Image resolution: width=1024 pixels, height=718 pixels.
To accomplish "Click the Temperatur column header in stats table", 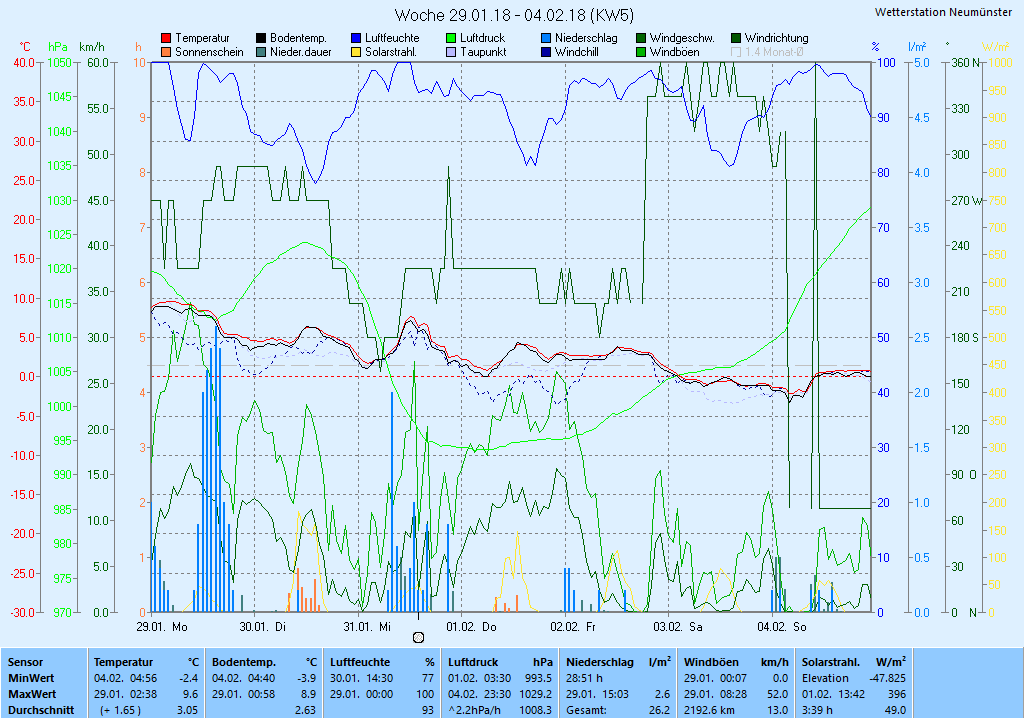I will coord(123,662).
